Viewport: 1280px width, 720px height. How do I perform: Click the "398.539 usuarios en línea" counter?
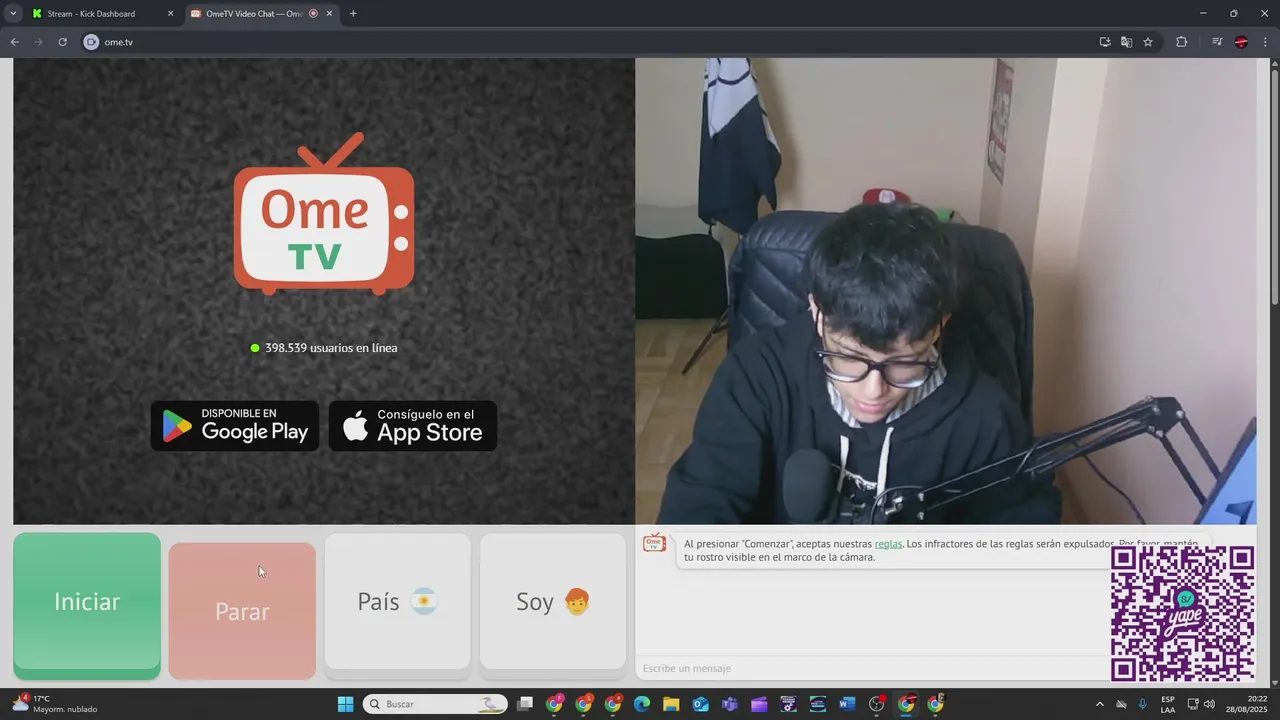tap(324, 348)
